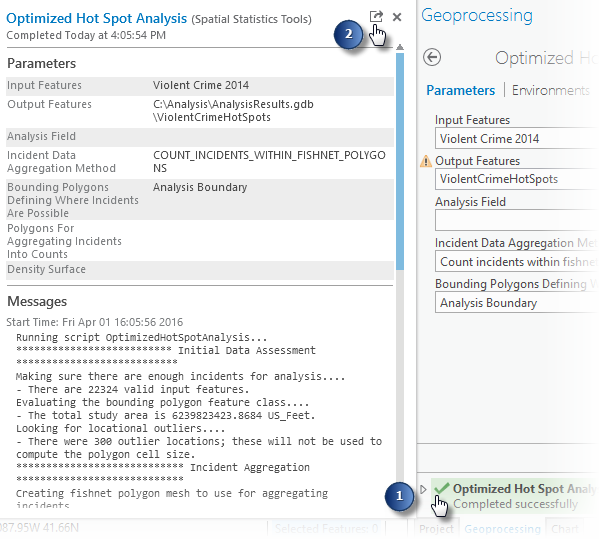600x539 pixels.
Task: Open the Incident Data Aggregation Method dropdown
Action: (516, 262)
